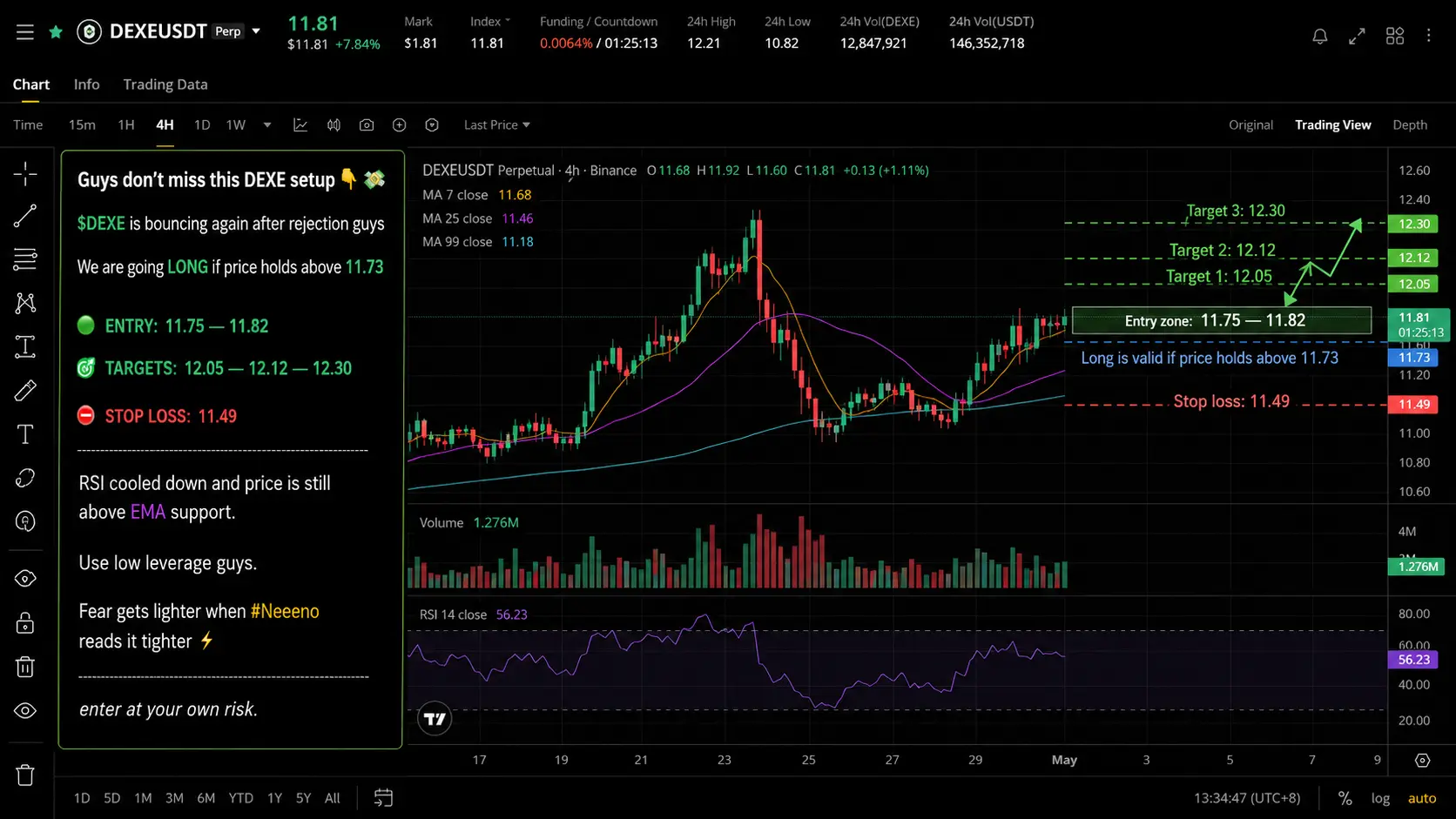Screen dimensions: 1456x819
Task: Select the price range measure tool
Action: click(25, 347)
